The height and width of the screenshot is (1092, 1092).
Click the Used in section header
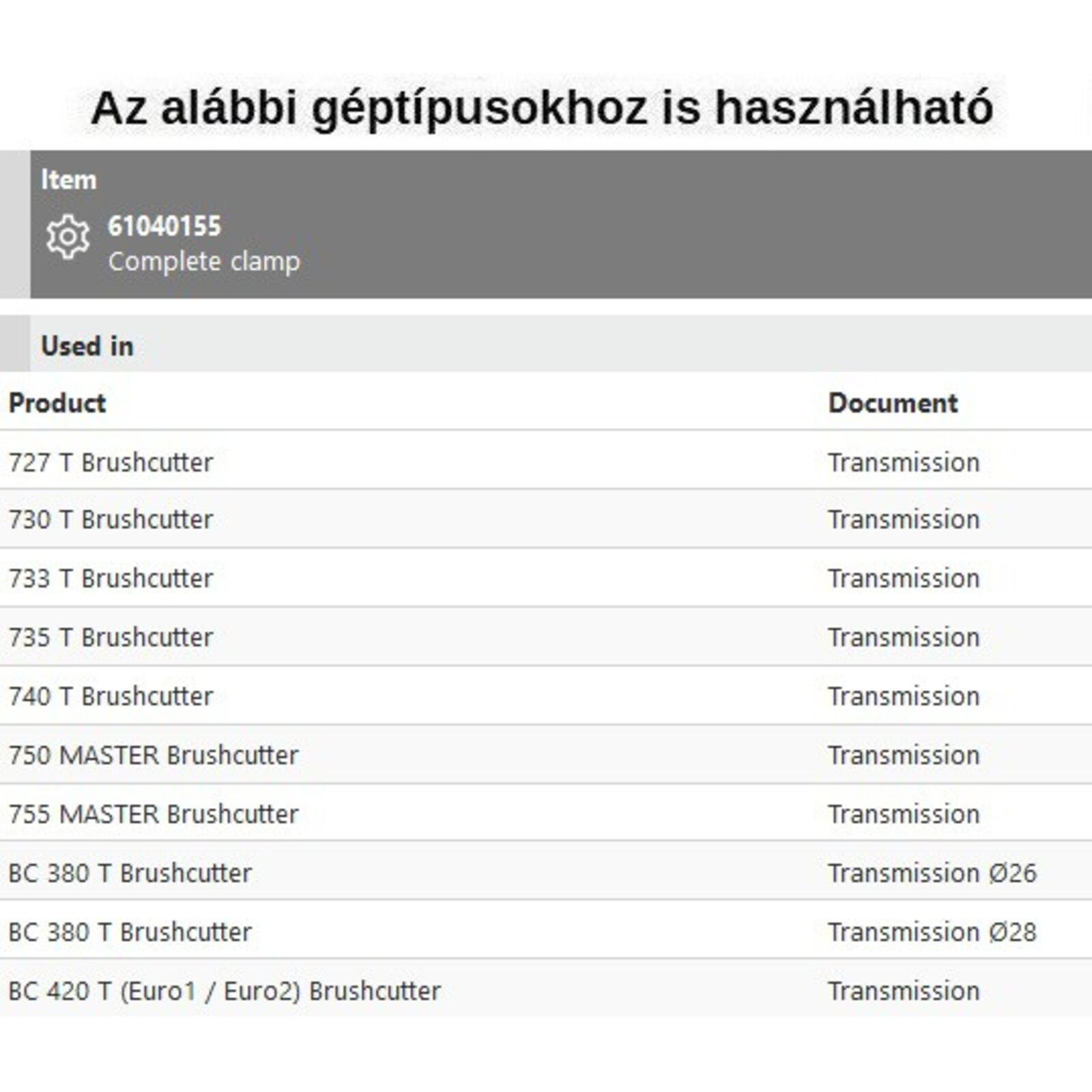(87, 346)
